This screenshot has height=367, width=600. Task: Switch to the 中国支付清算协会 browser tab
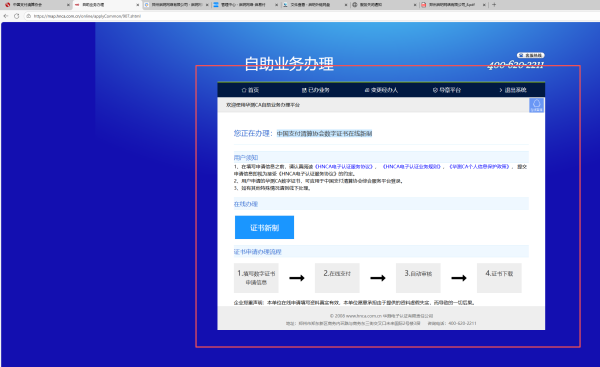36,5
